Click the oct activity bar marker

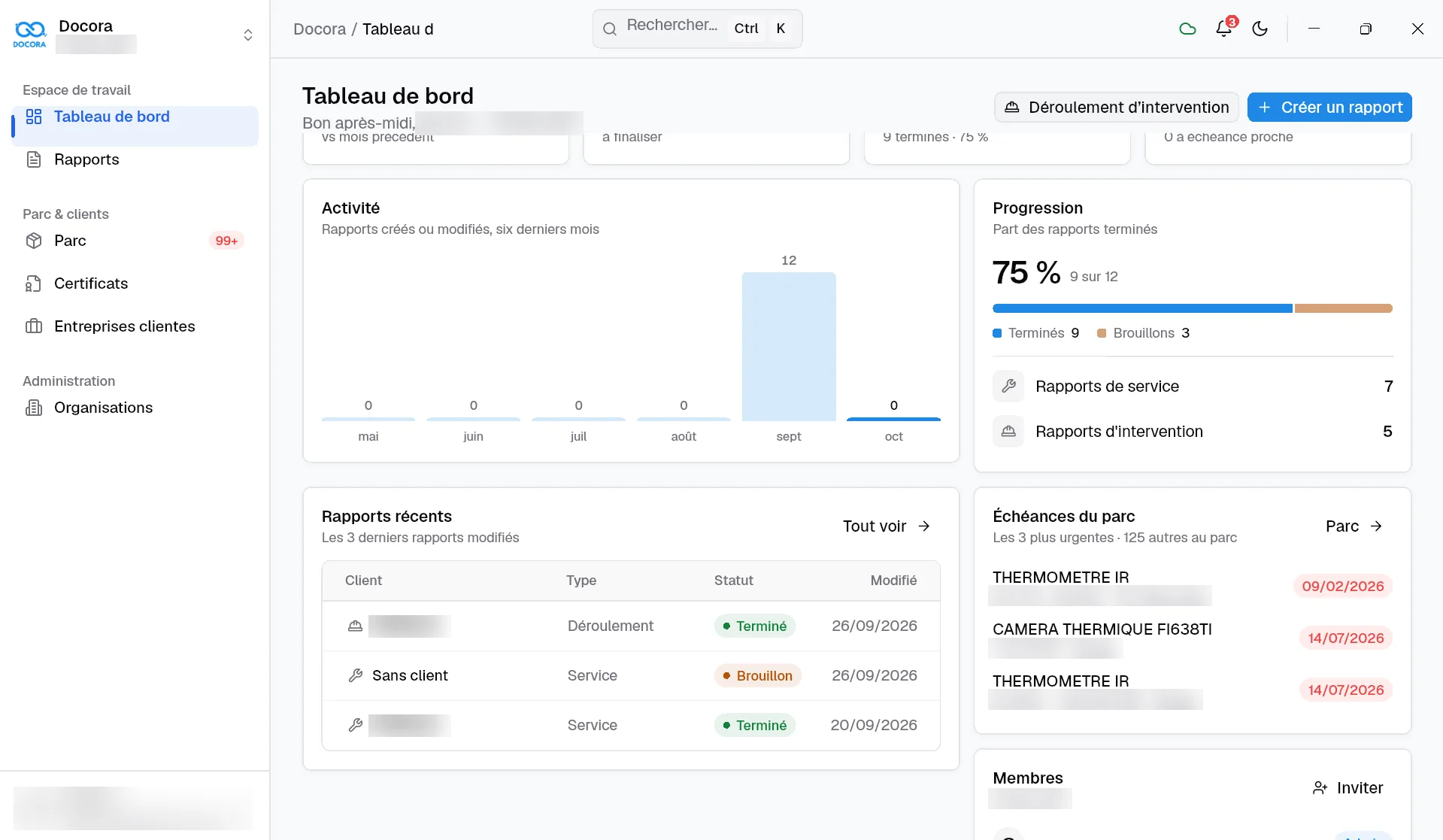pos(893,419)
